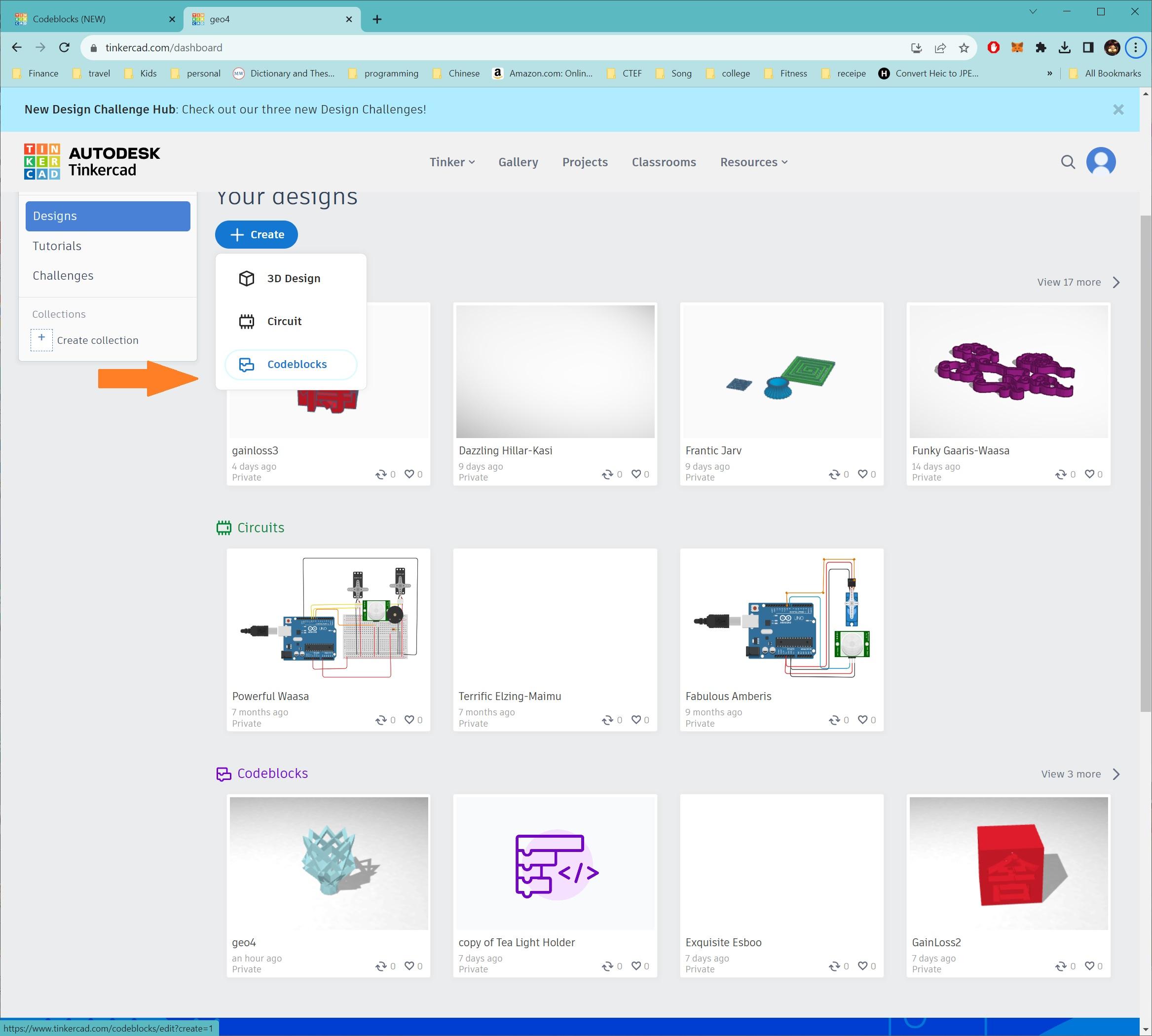The width and height of the screenshot is (1152, 1036).
Task: Open the Gallery link
Action: click(x=518, y=162)
